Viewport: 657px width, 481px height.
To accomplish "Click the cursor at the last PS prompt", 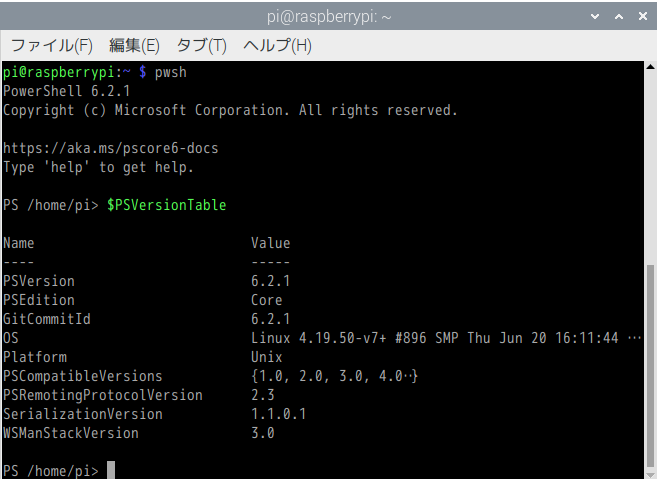I will (111, 471).
